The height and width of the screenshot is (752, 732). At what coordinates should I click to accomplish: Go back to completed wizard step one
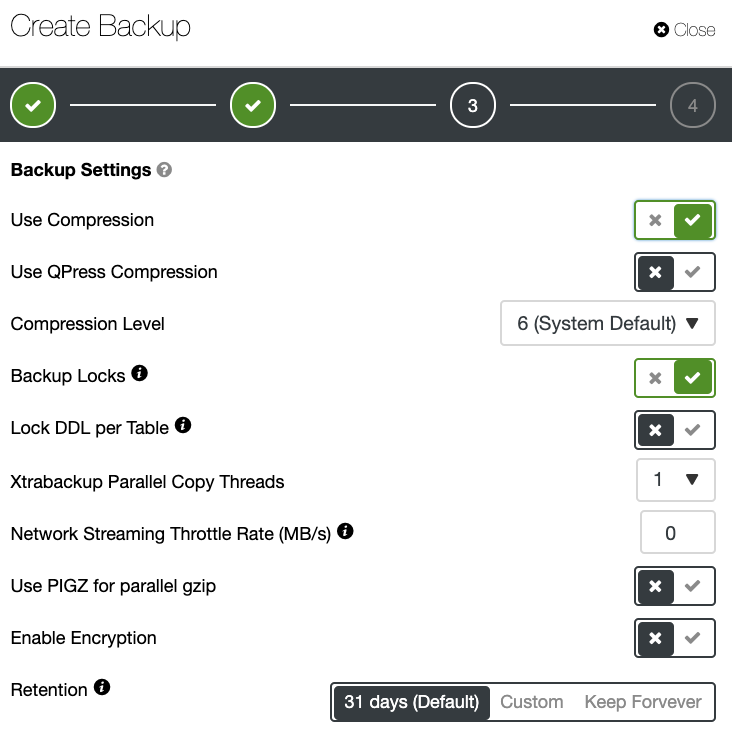coord(33,105)
